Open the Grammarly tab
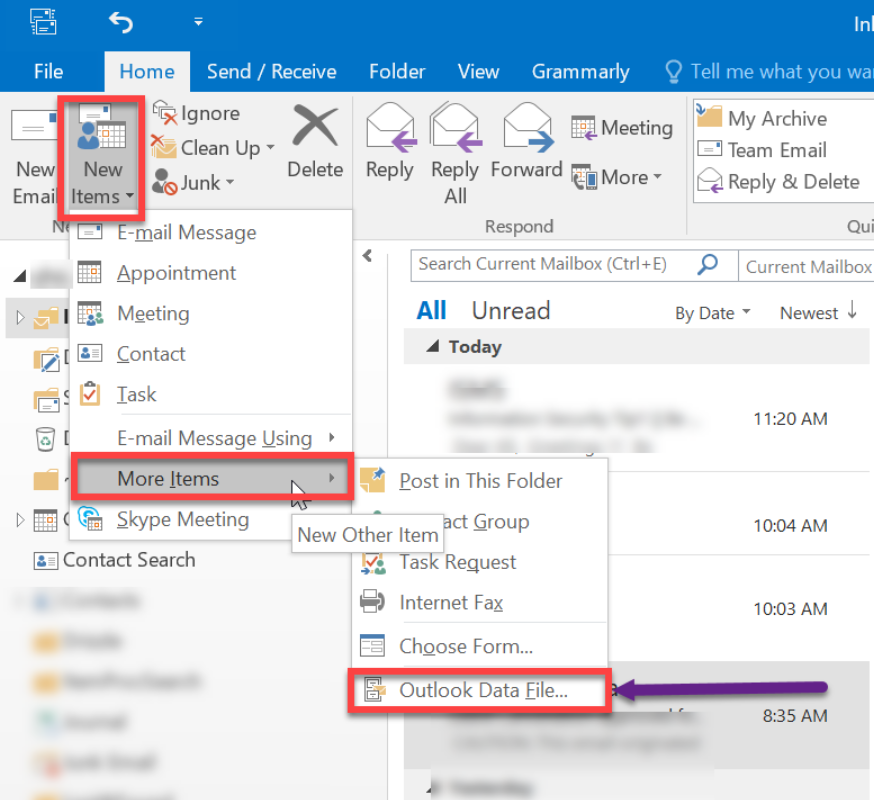874x800 pixels. pyautogui.click(x=580, y=71)
